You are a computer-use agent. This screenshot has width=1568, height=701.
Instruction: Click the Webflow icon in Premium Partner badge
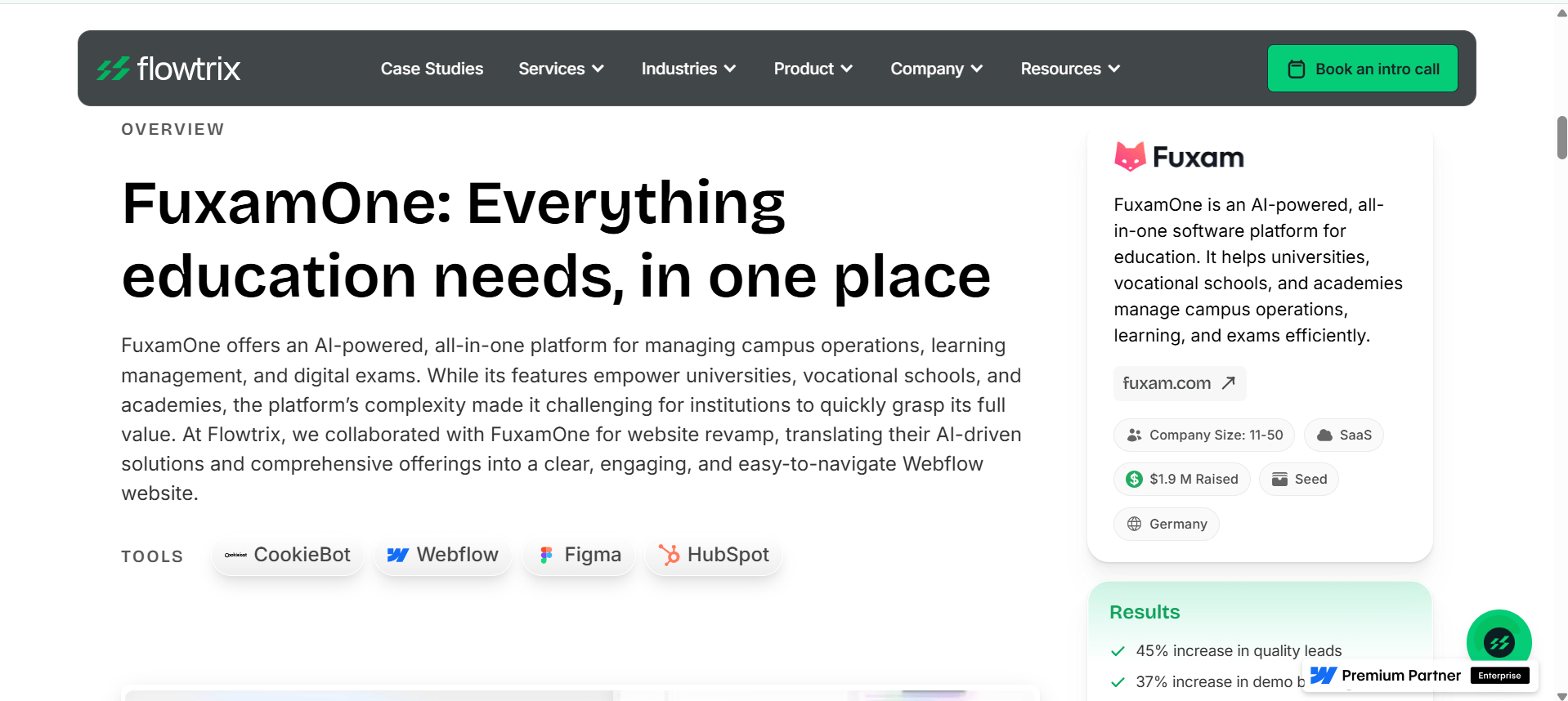(x=1323, y=676)
